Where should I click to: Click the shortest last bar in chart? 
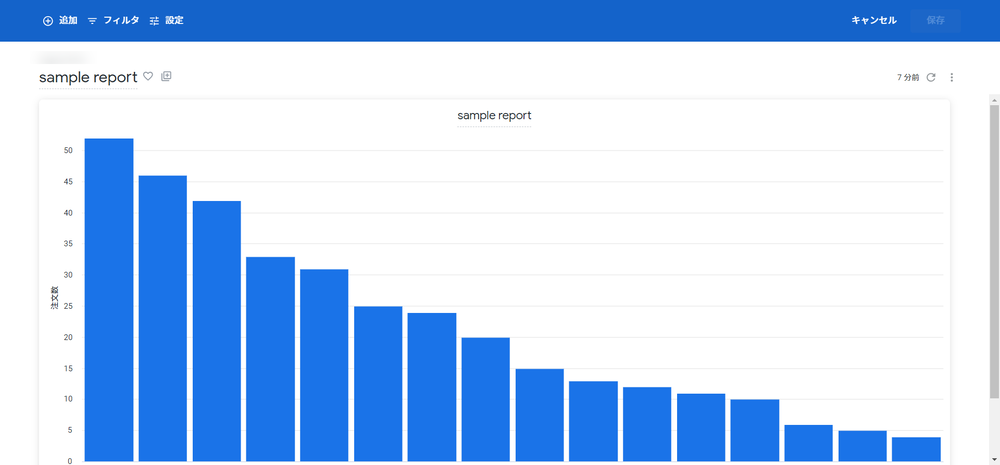coord(916,449)
